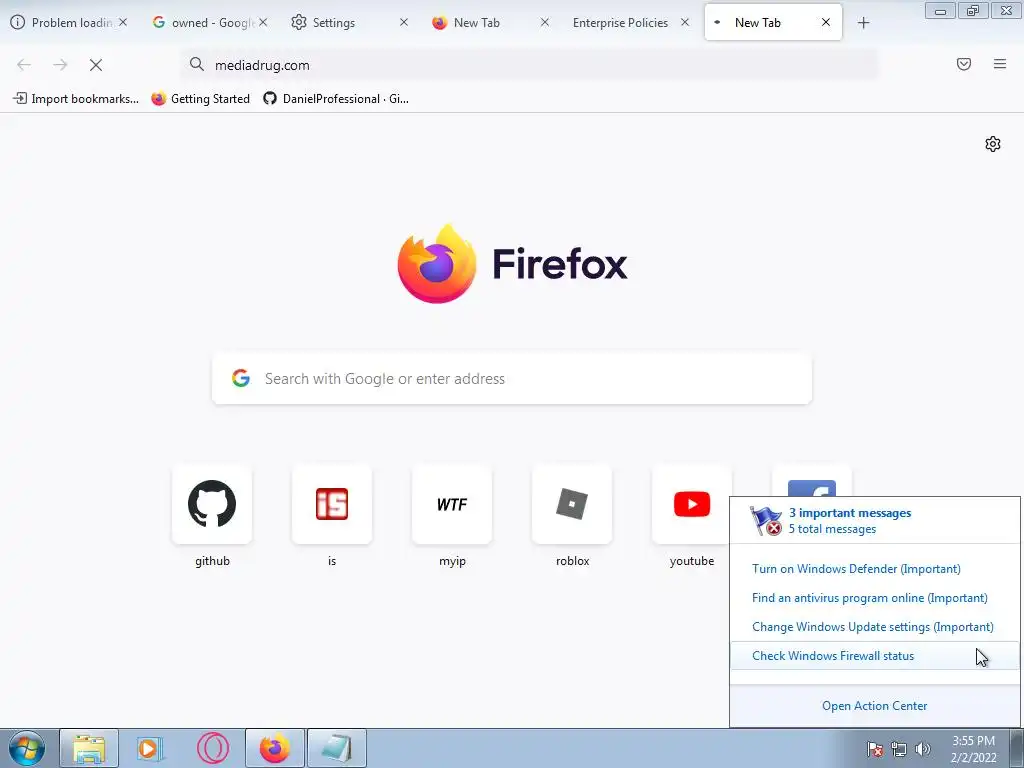Open volume control speaker icon
The height and width of the screenshot is (768, 1024).
[x=923, y=749]
